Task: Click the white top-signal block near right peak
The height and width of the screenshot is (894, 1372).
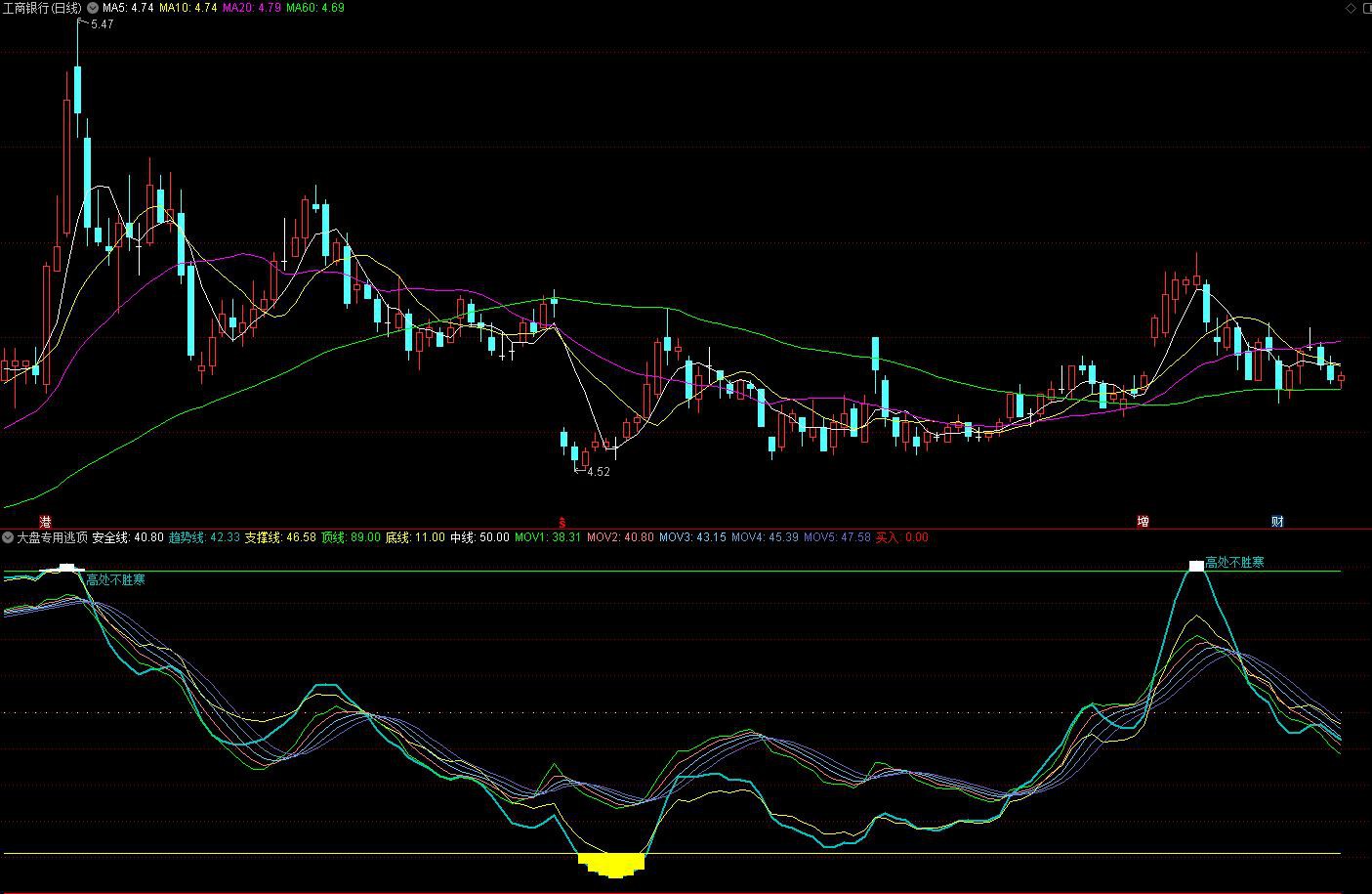Action: tap(1196, 566)
